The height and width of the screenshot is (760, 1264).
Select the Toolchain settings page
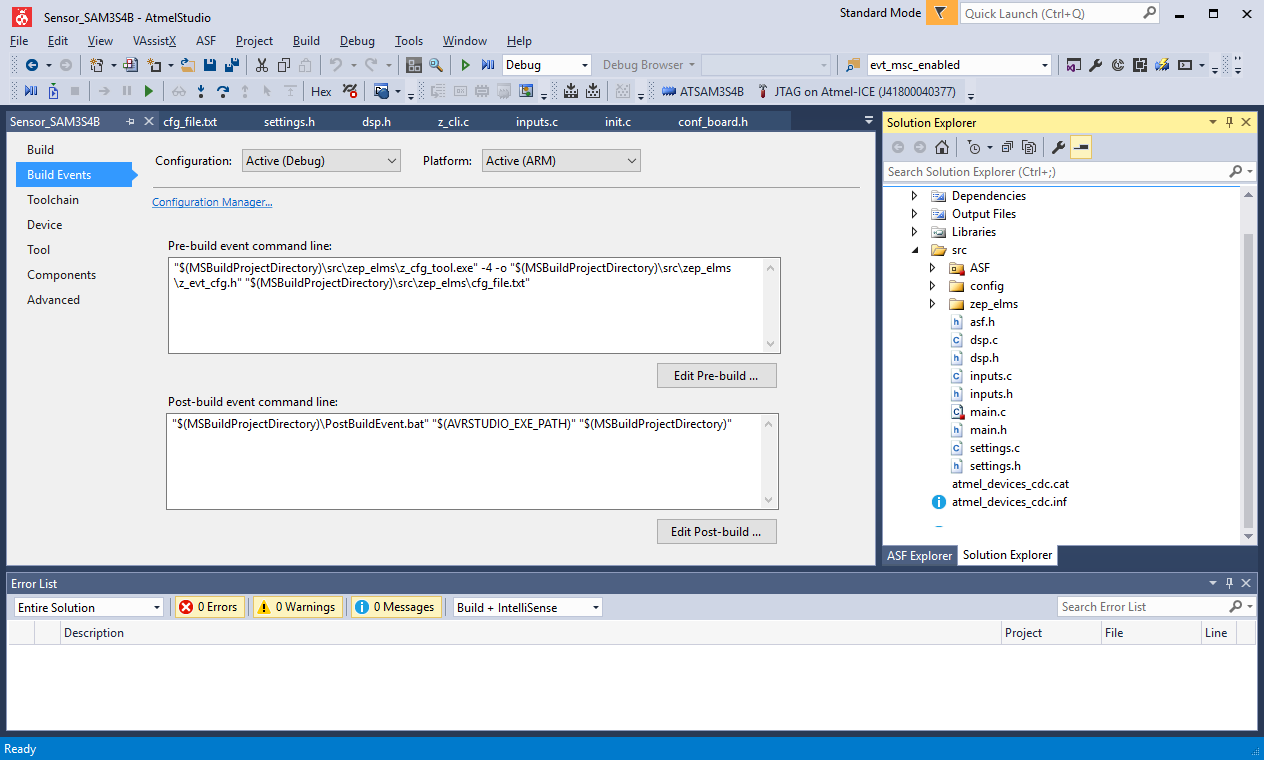53,200
